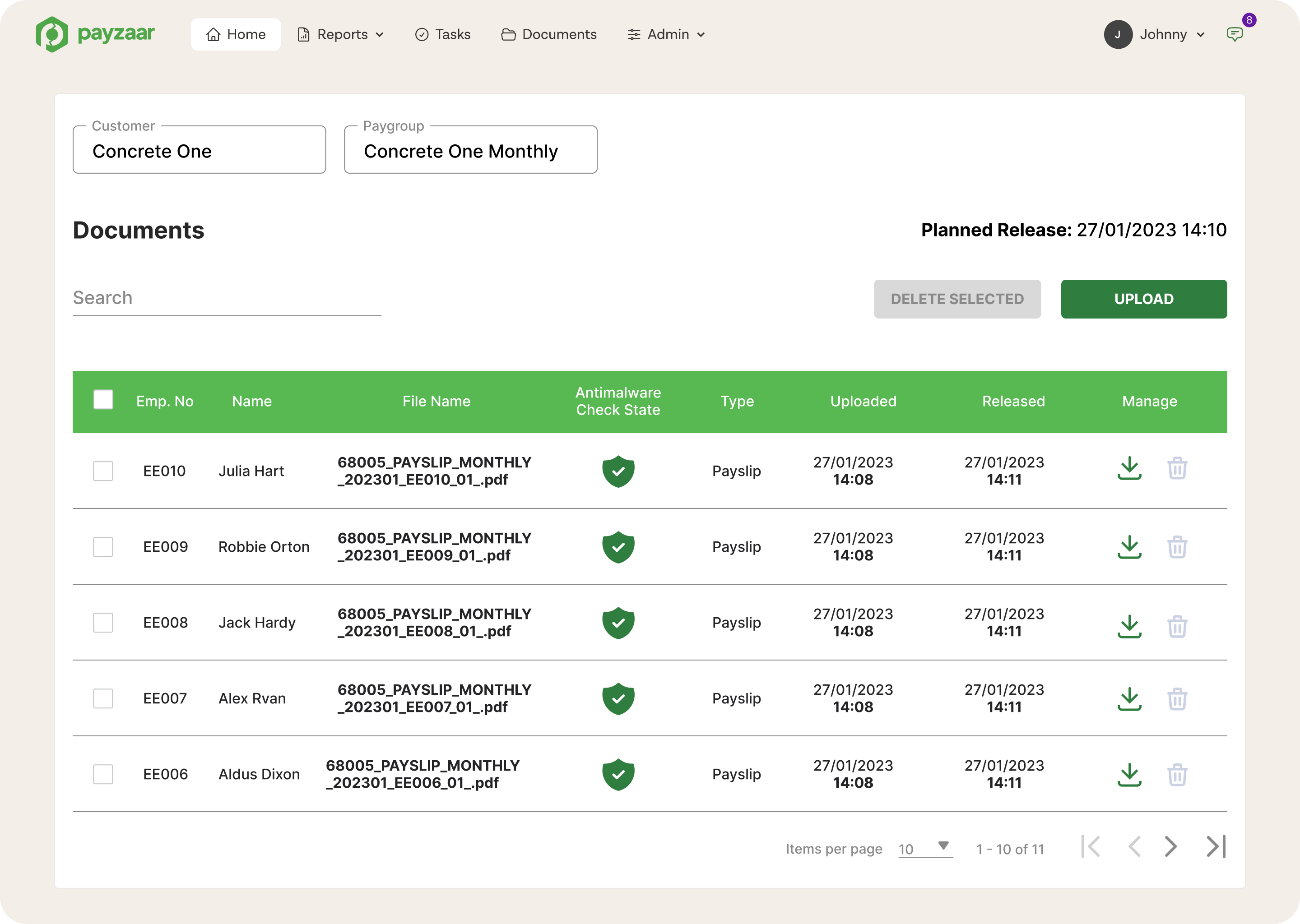1300x924 pixels.
Task: Click Delete Selected button
Action: 957,299
